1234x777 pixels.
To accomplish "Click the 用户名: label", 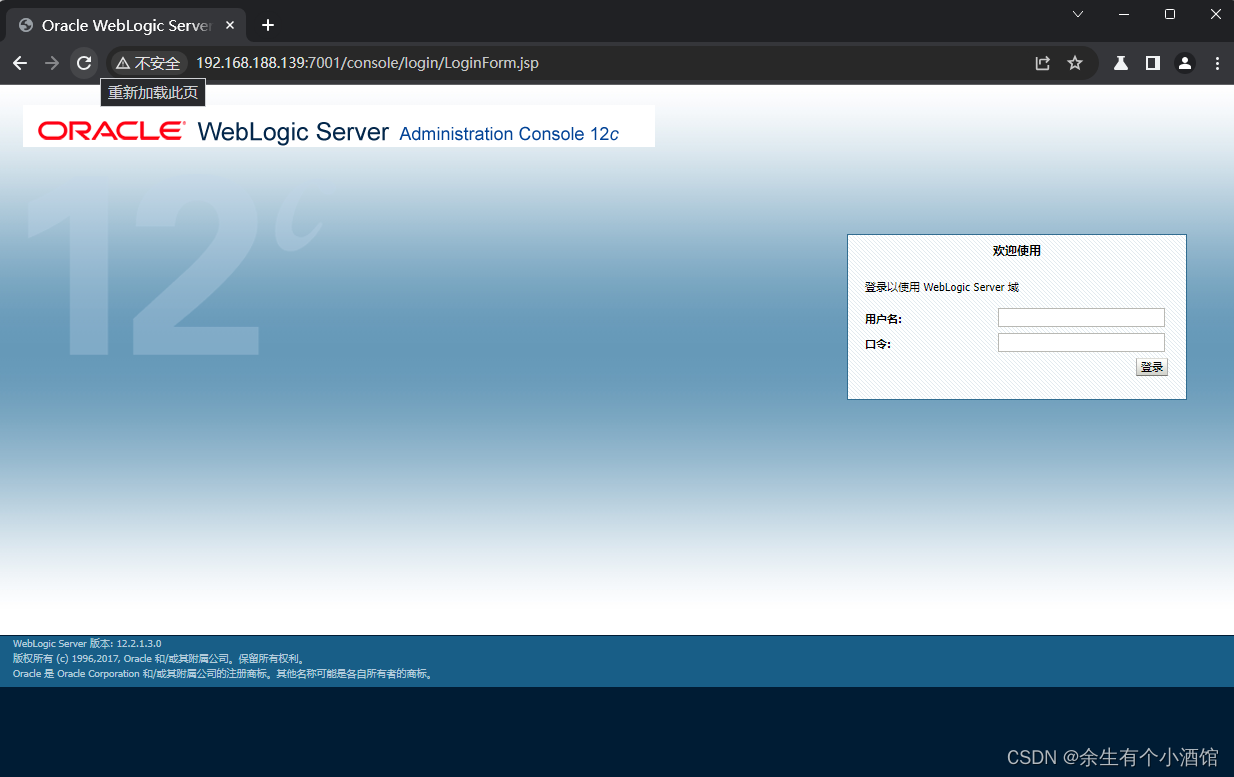I will click(x=883, y=319).
